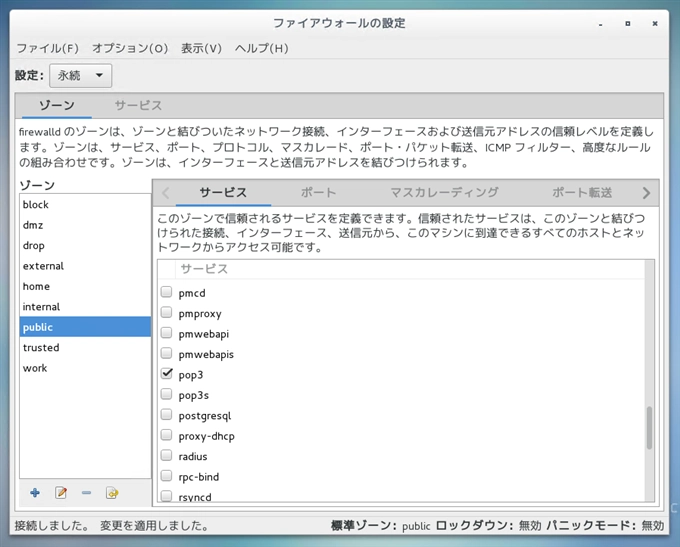Click the 標準ゾーン: public status text
680x547 pixels.
point(381,526)
